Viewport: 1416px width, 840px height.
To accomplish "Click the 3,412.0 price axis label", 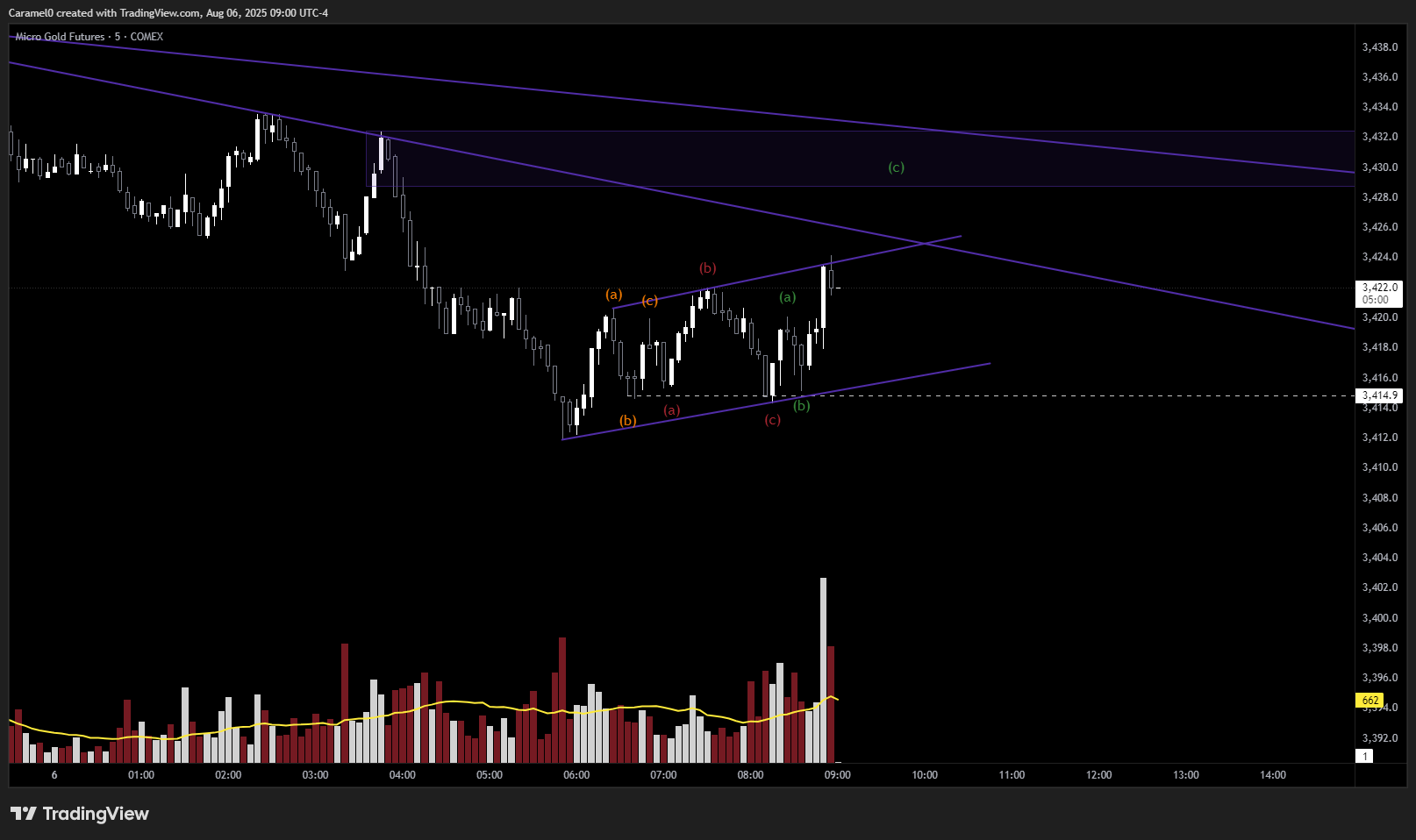I will (1380, 438).
